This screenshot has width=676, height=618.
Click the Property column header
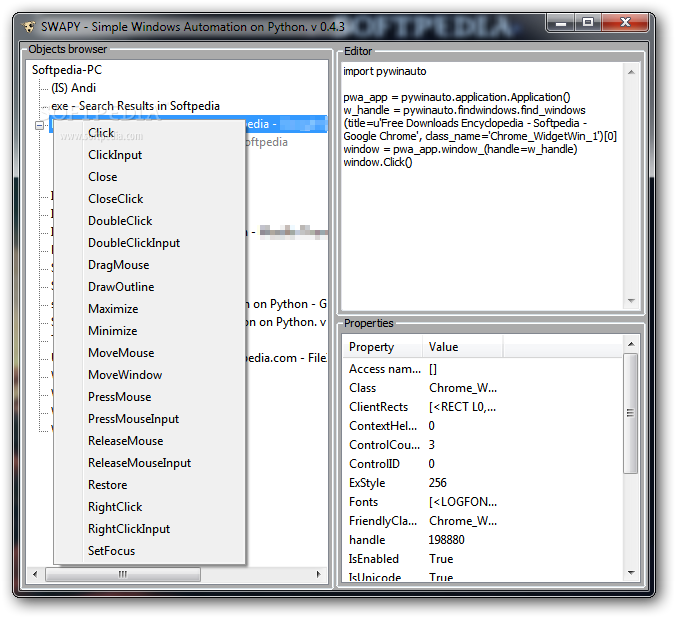(382, 347)
